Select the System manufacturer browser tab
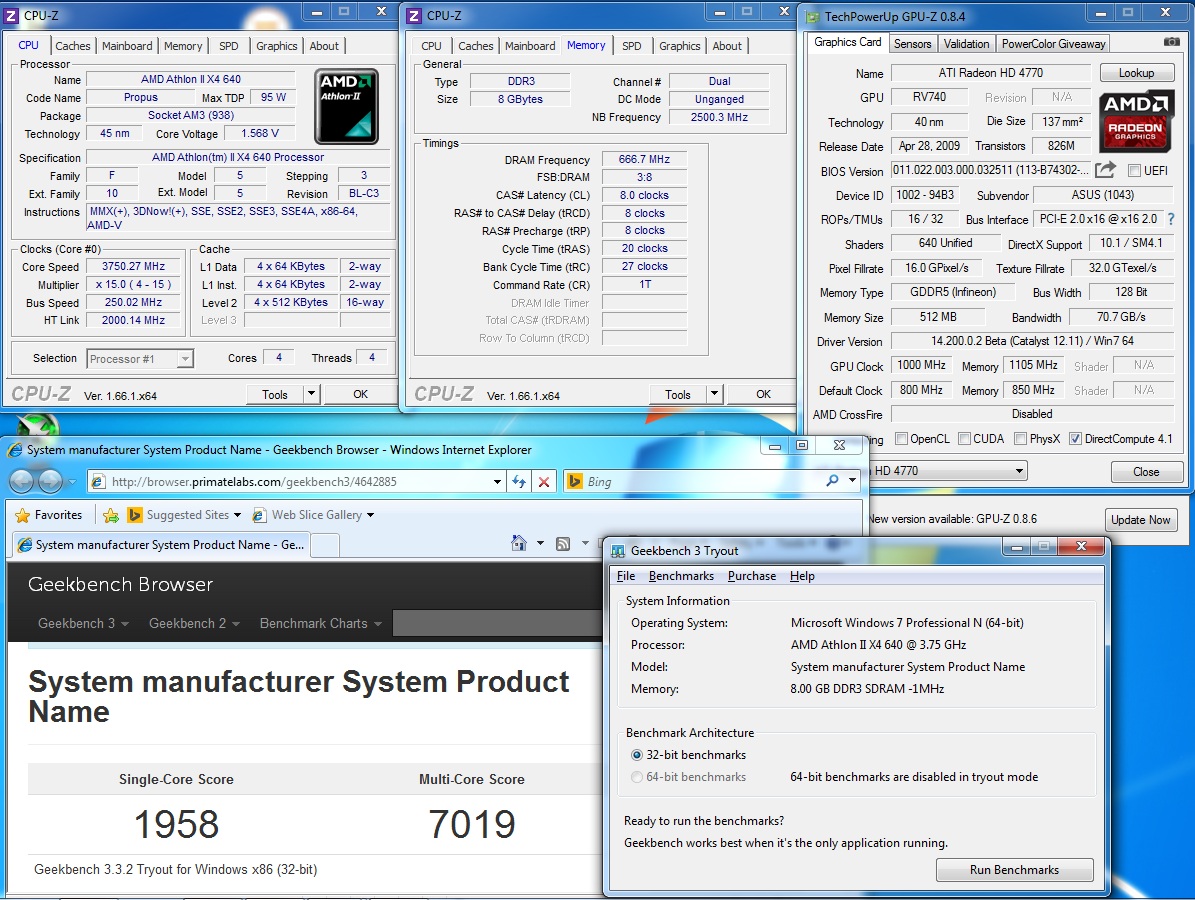Image resolution: width=1195 pixels, height=900 pixels. click(162, 544)
